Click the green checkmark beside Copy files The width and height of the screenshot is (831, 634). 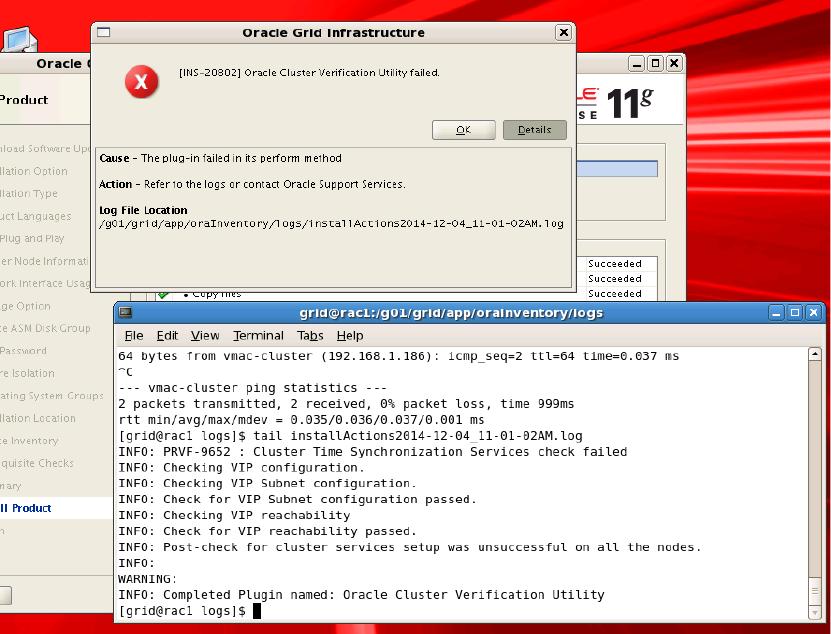tap(163, 295)
